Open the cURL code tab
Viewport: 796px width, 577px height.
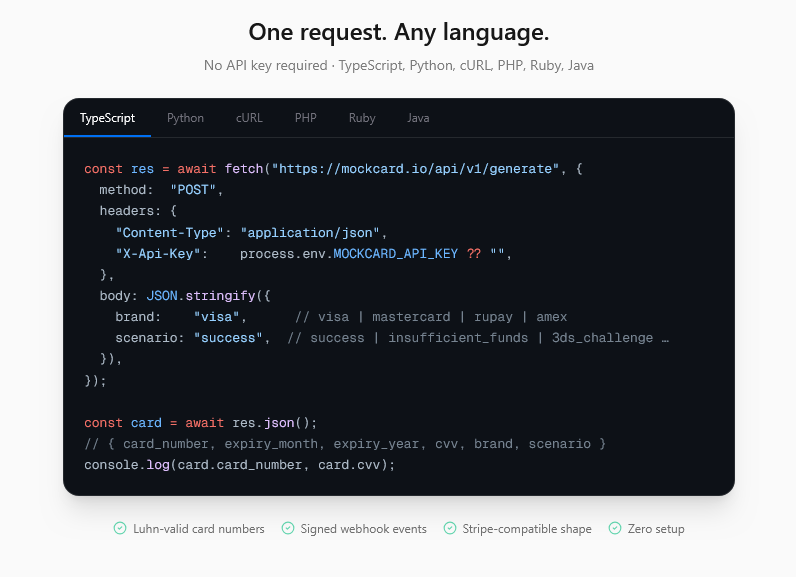pos(249,118)
